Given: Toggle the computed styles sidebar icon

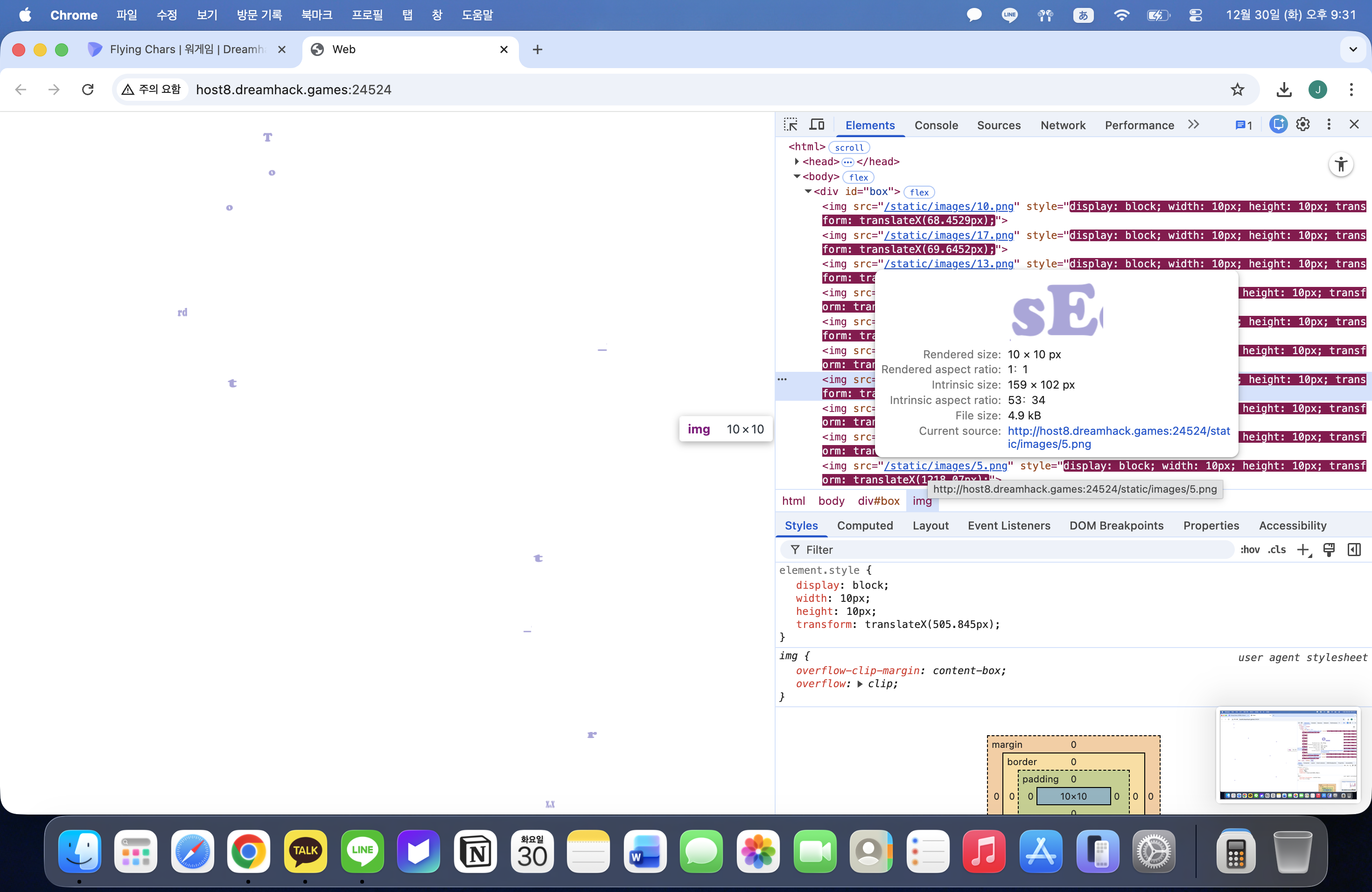Looking at the screenshot, I should click(1353, 549).
